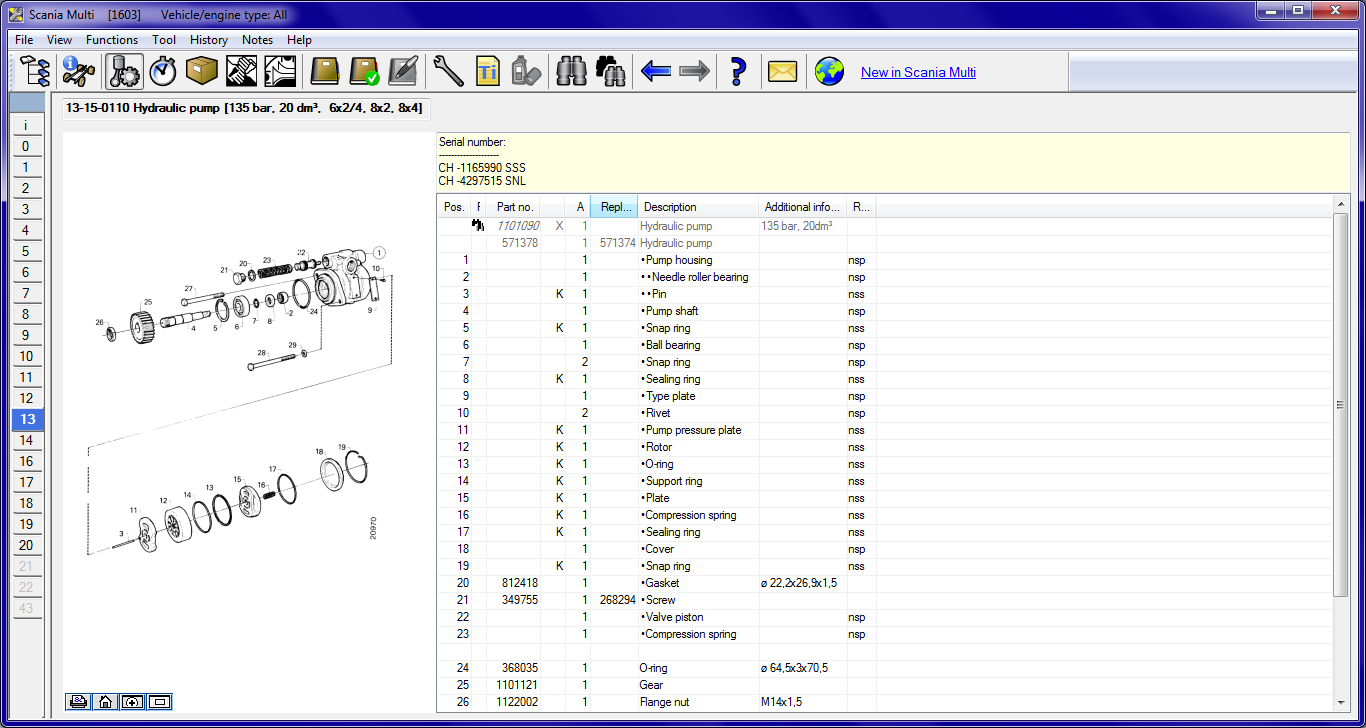Open the Notes menu

coord(257,40)
